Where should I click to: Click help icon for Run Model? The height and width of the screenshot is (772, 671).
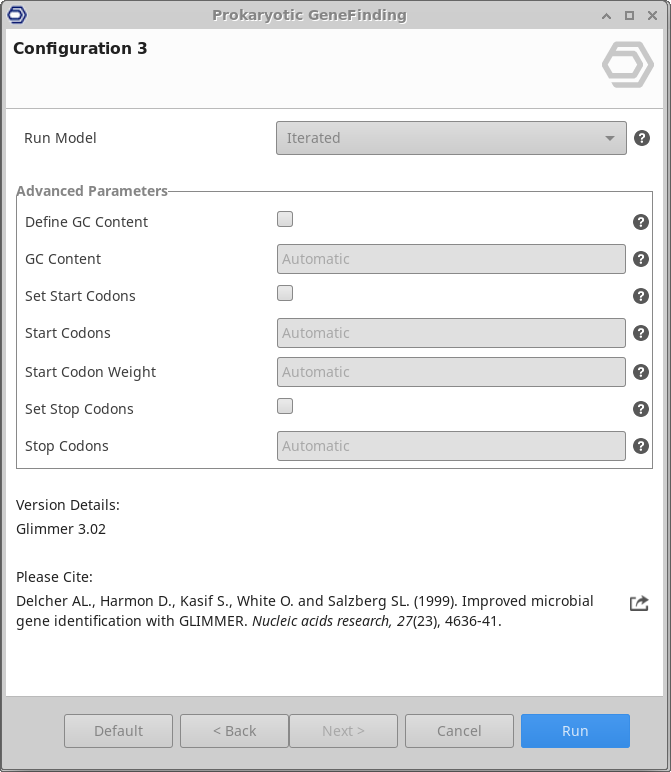[642, 138]
